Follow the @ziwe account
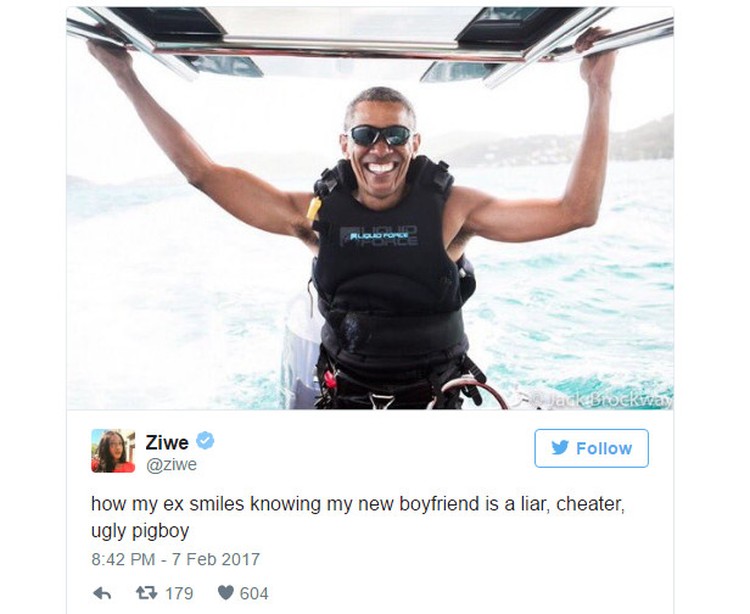750x614 pixels. point(591,448)
